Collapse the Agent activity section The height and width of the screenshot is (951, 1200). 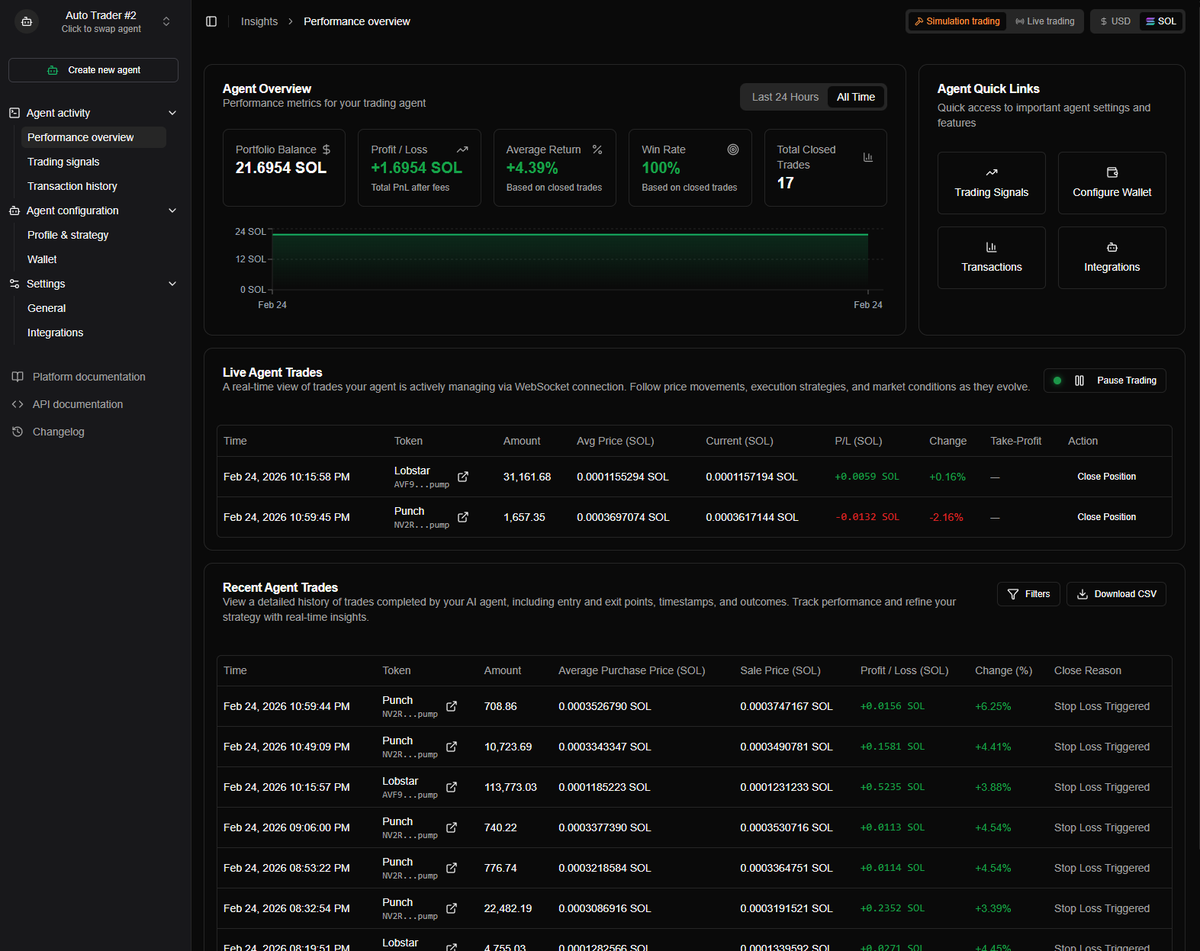click(172, 113)
